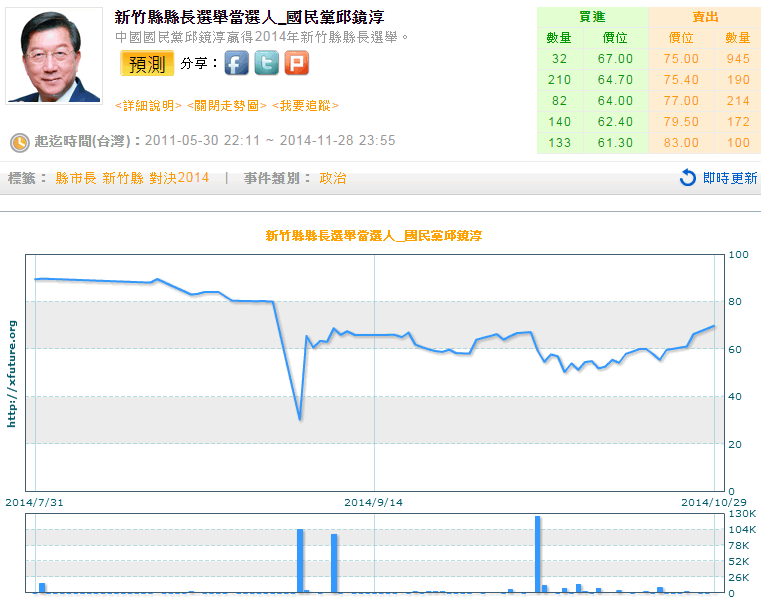Image resolution: width=761 pixels, height=606 pixels.
Task: Click the 賣出 column header
Action: pos(705,17)
